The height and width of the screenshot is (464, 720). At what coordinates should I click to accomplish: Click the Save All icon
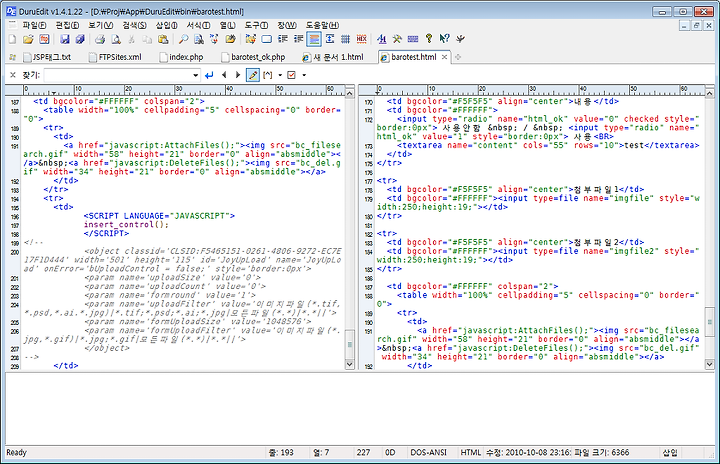(80, 39)
